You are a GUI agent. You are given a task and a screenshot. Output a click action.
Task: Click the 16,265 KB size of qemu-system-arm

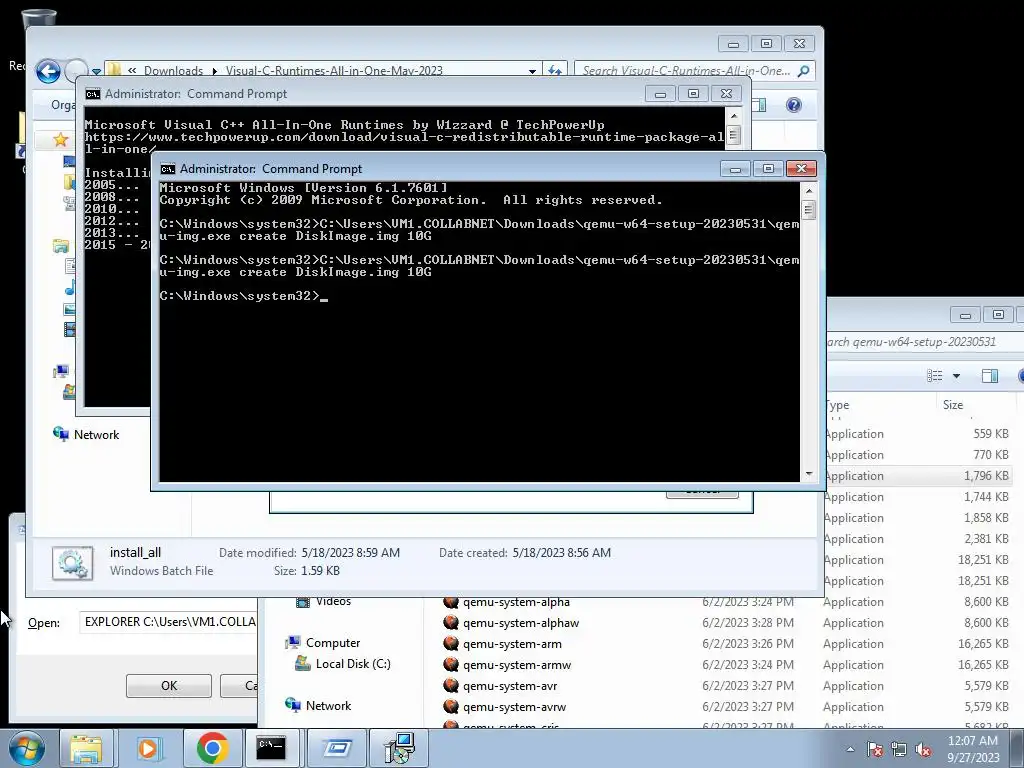coord(983,644)
